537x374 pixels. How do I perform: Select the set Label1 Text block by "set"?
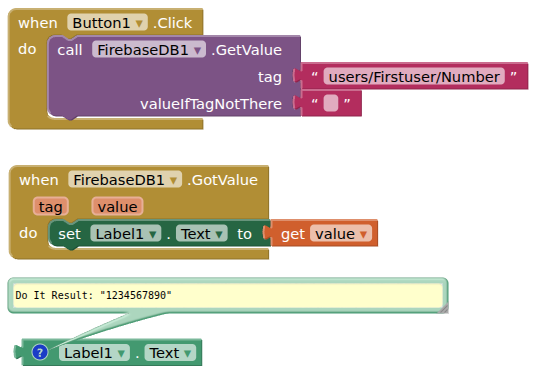tap(69, 234)
